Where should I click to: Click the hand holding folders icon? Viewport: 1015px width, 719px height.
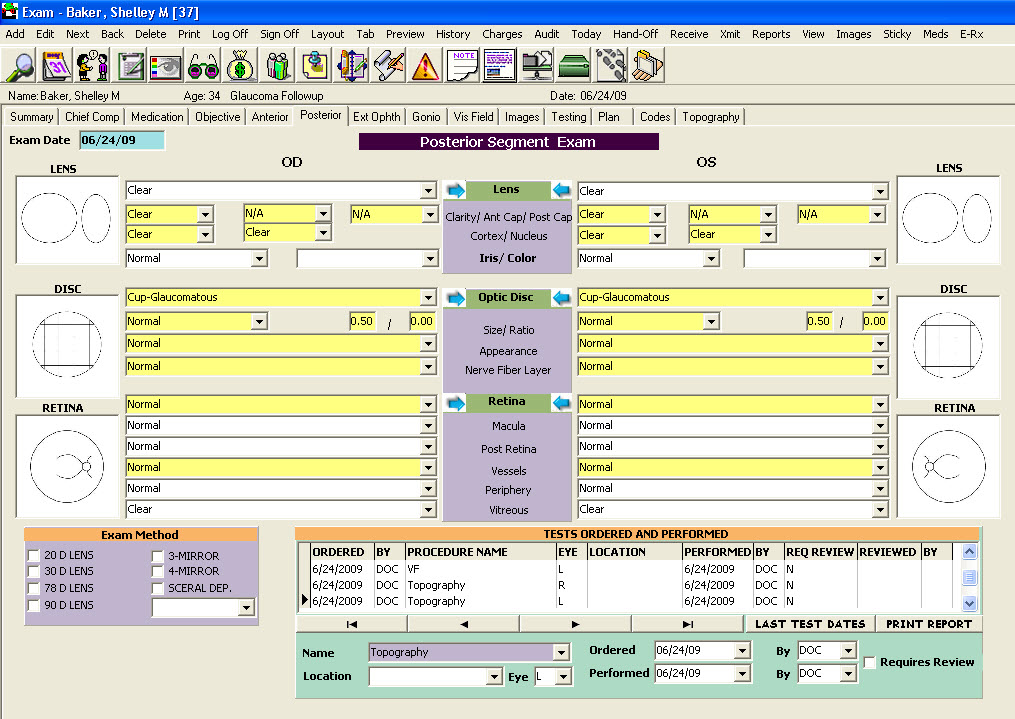[x=647, y=66]
